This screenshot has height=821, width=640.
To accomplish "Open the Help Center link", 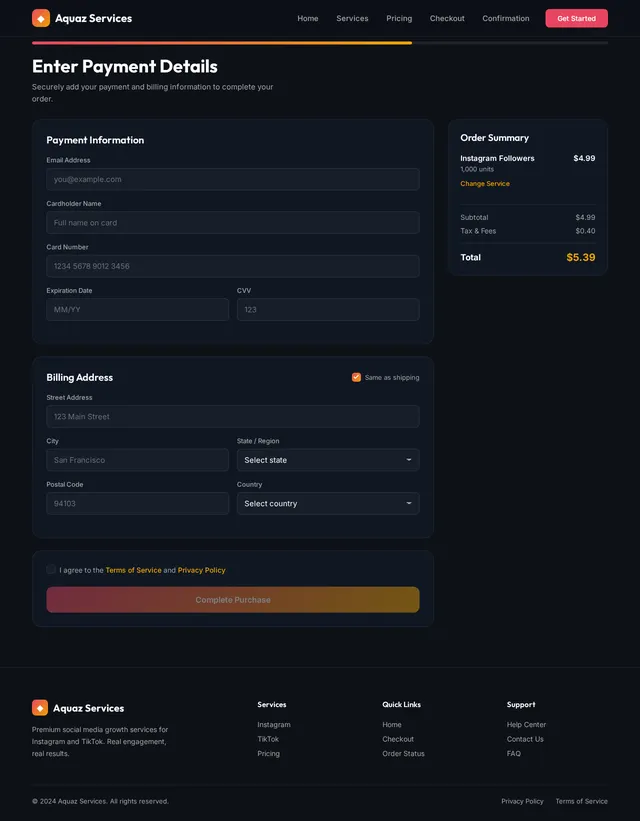I will click(x=526, y=725).
